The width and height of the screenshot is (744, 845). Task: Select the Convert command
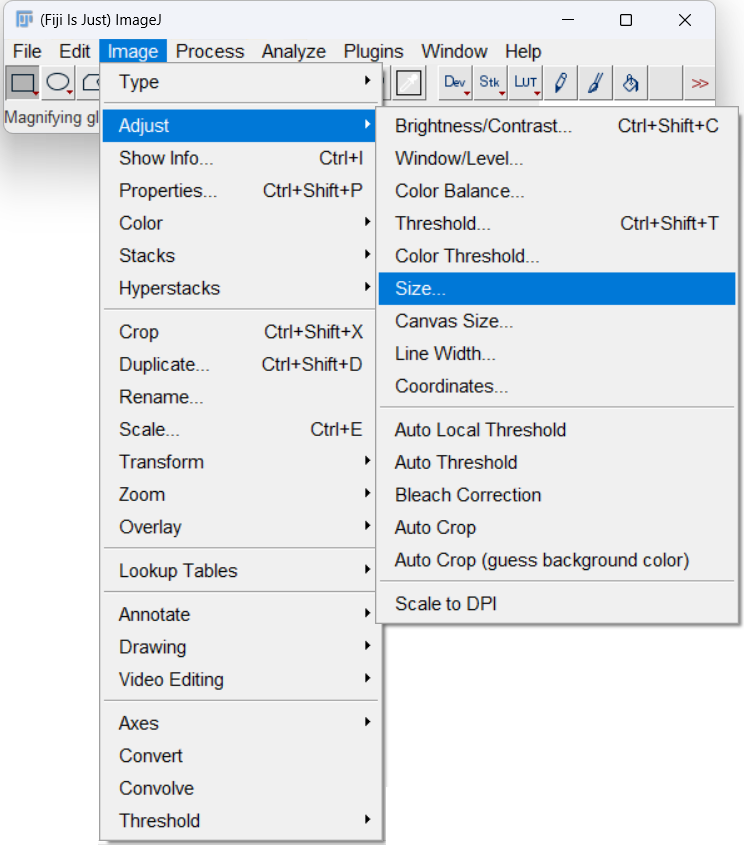[240, 756]
